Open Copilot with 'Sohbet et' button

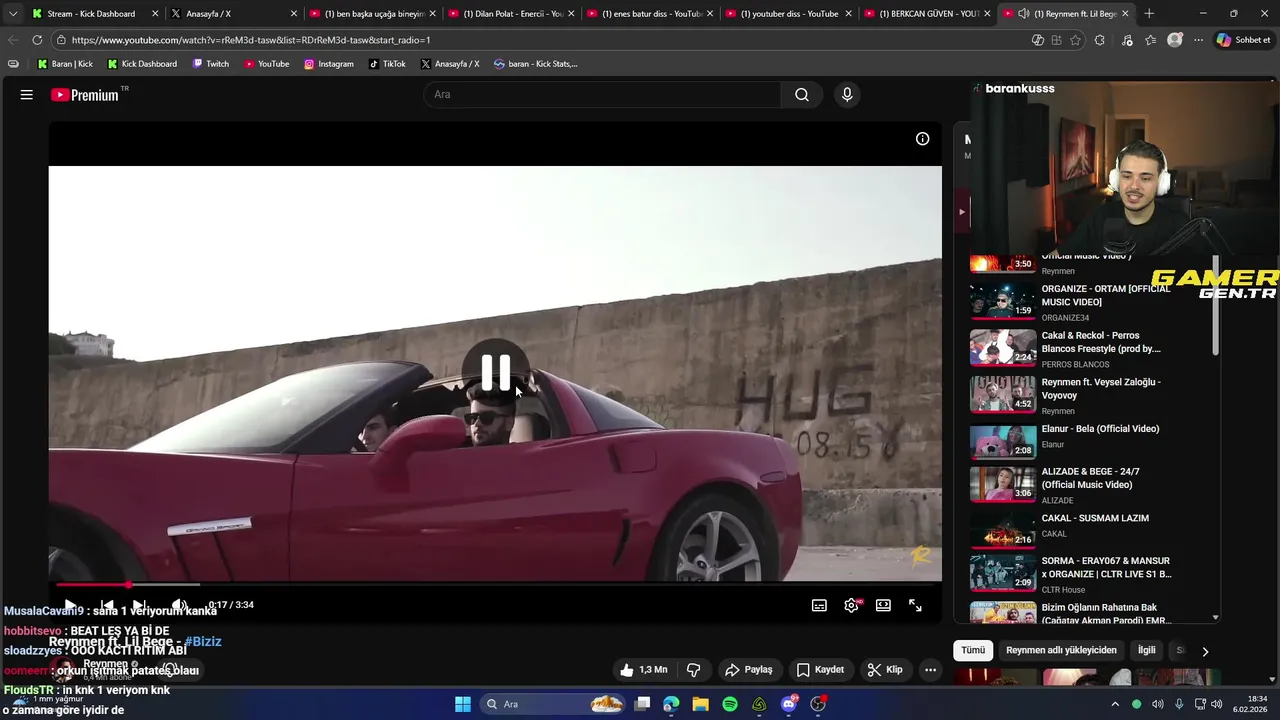coord(1244,40)
